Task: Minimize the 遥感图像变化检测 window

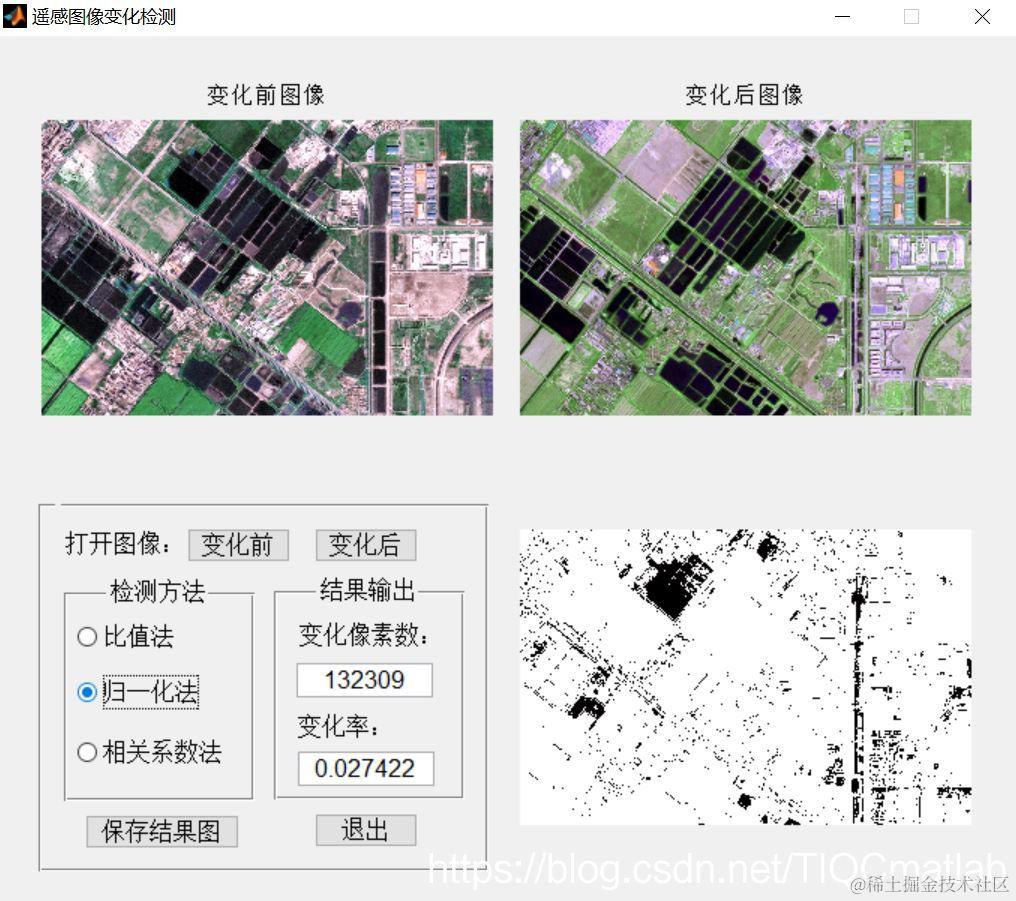Action: [841, 16]
